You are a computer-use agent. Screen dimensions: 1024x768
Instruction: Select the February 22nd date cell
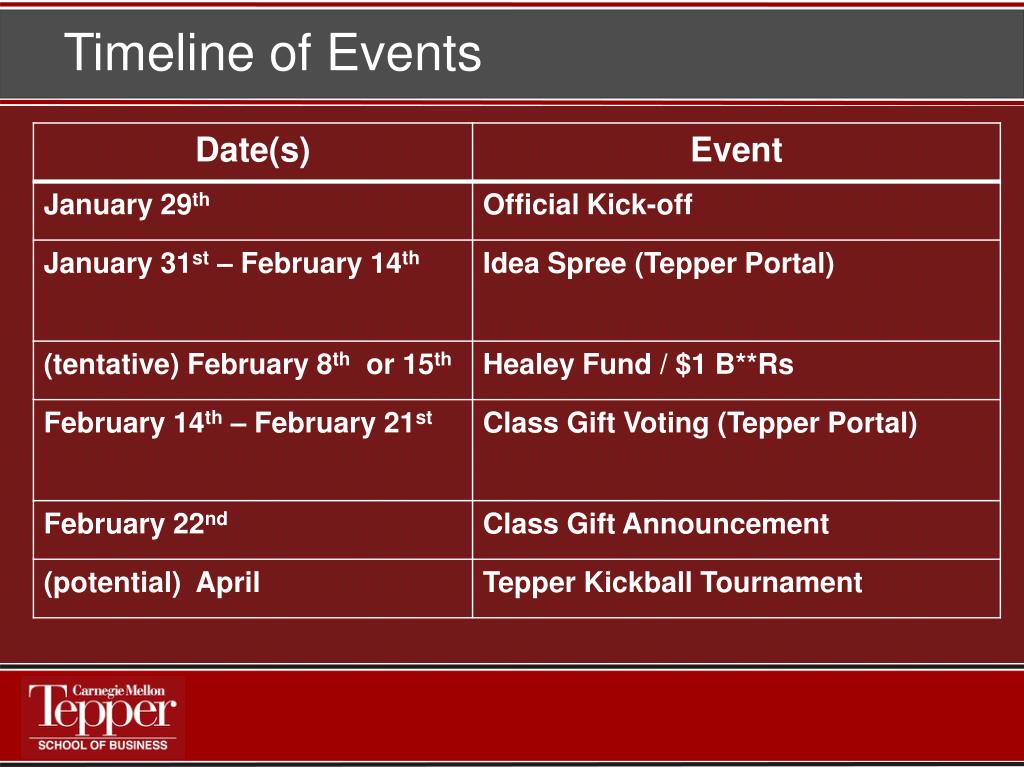(253, 530)
